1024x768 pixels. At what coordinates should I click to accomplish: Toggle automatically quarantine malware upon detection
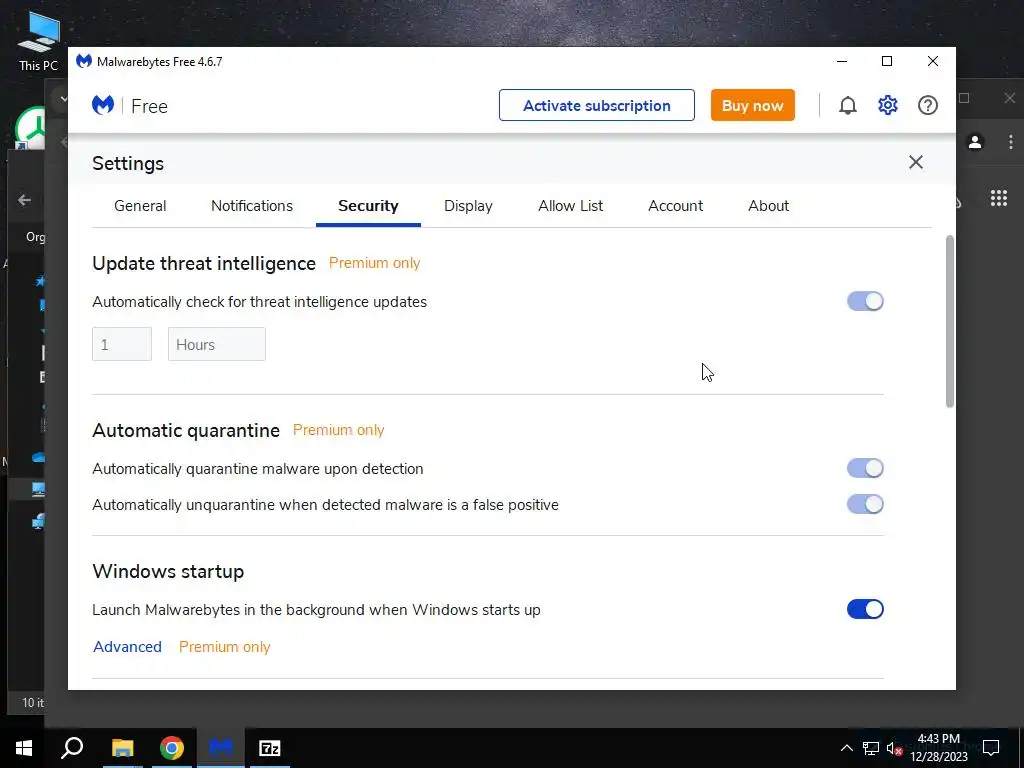coord(865,468)
